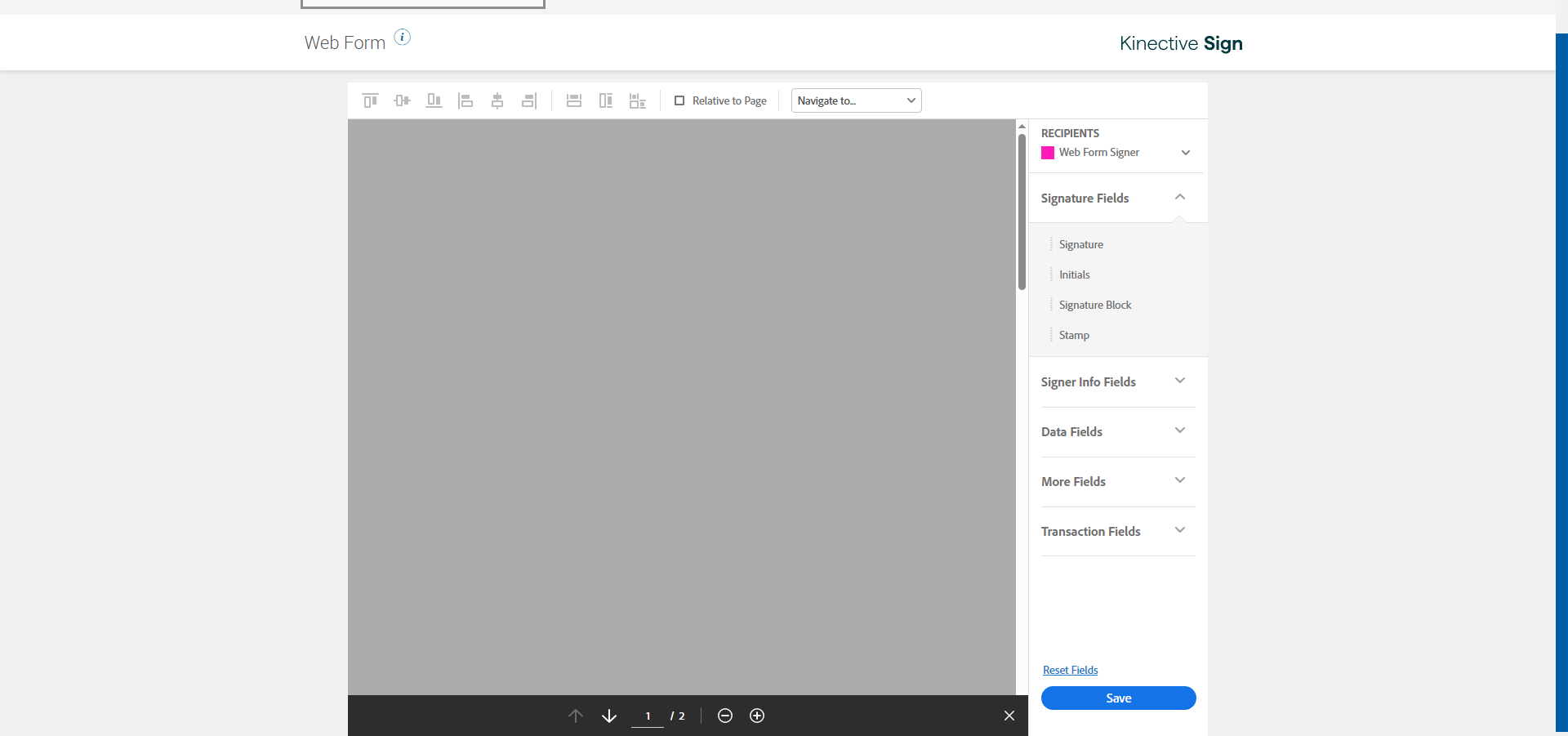Image resolution: width=1568 pixels, height=736 pixels.
Task: Go to next page with down arrow
Action: click(x=609, y=716)
